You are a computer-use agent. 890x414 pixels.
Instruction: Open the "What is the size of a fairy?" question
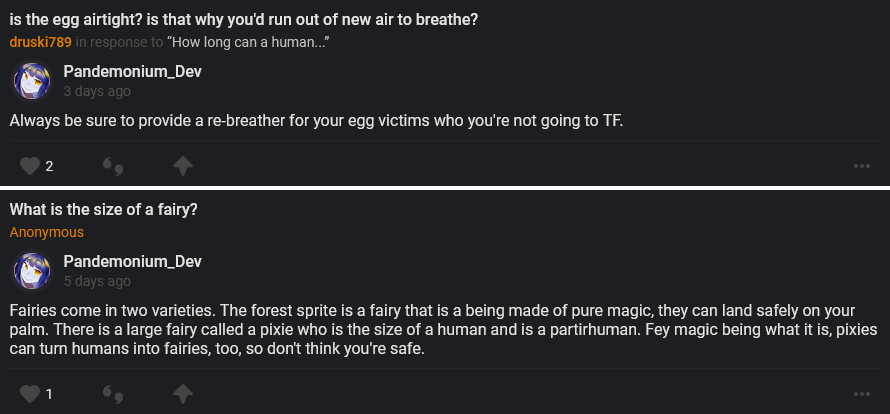pos(104,211)
